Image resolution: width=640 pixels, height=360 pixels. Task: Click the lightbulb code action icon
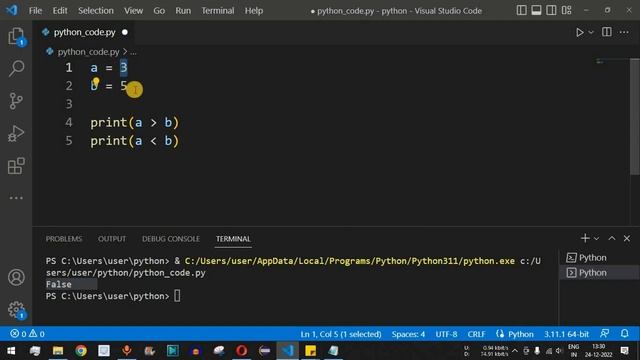coord(96,82)
